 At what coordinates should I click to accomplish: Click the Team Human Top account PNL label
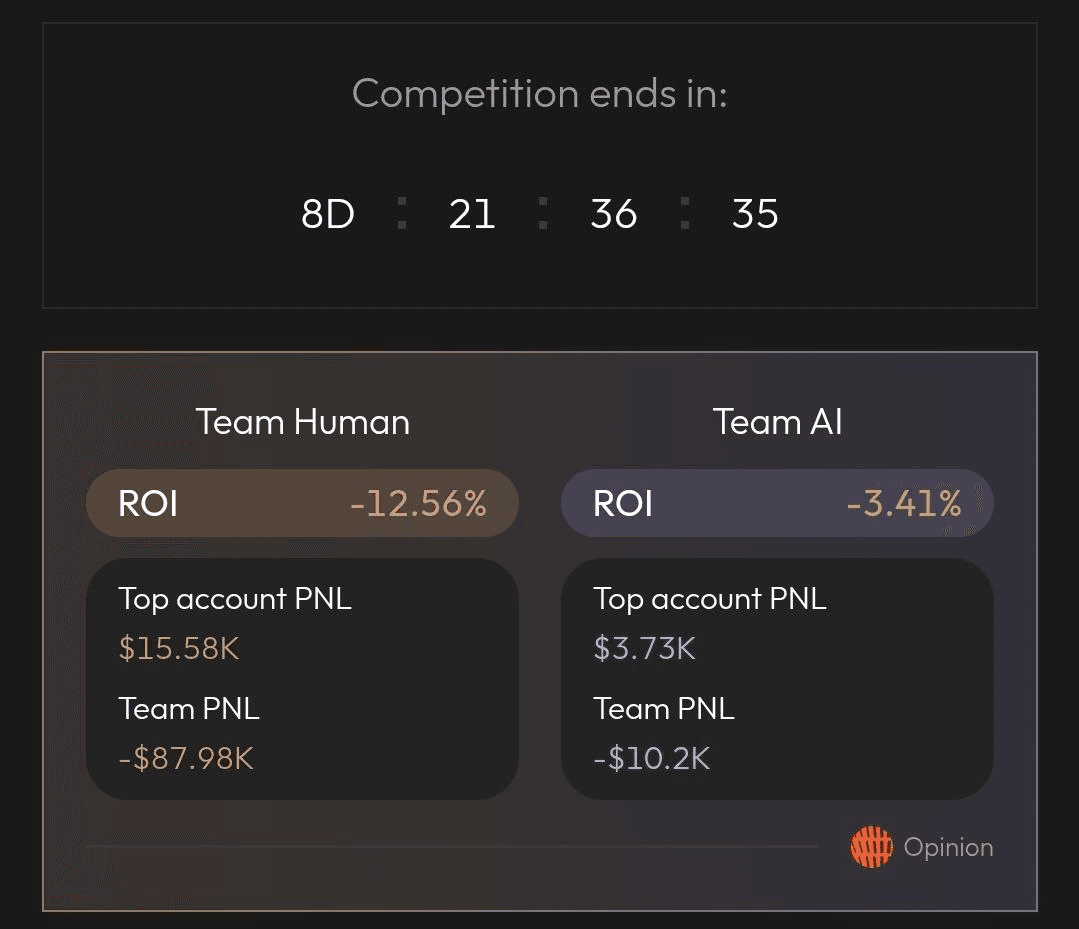(x=235, y=599)
